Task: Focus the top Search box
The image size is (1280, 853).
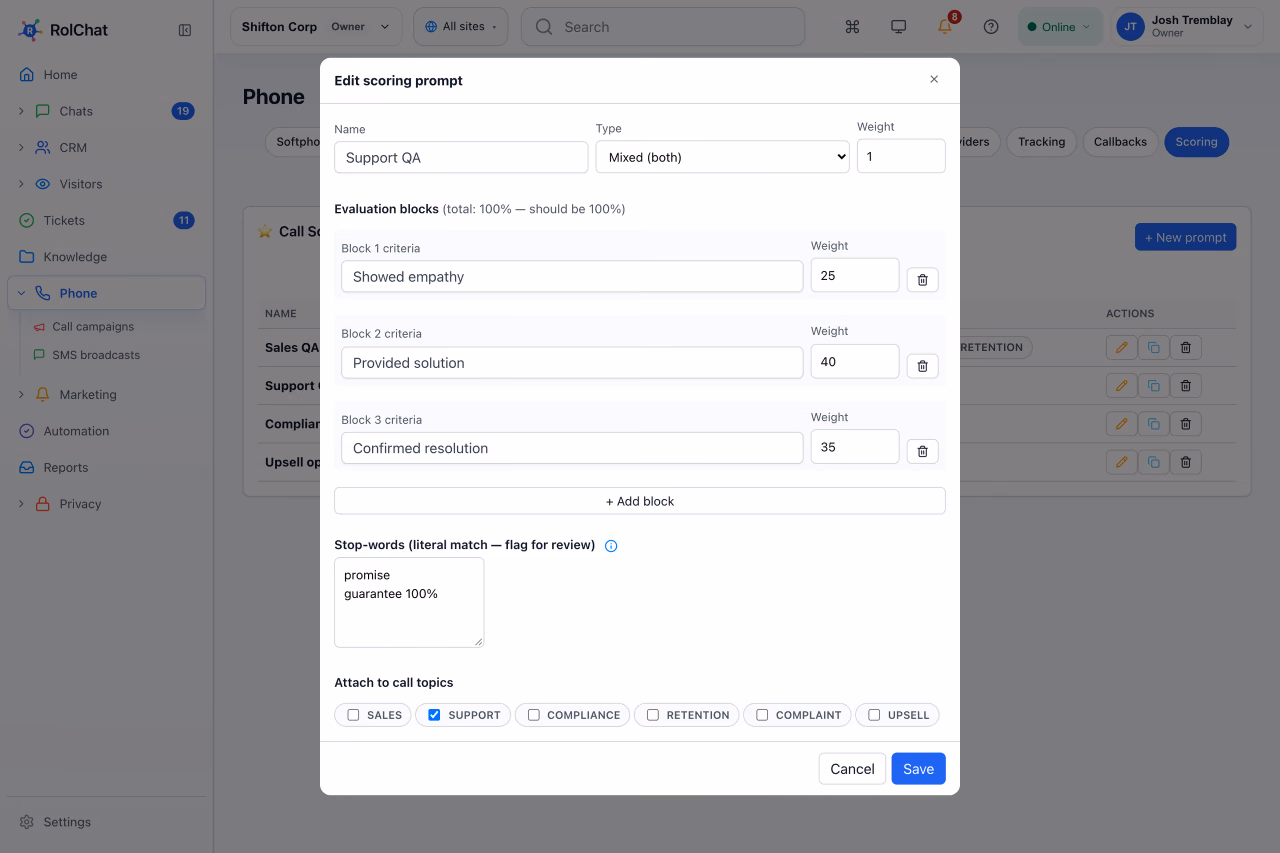Action: click(662, 27)
